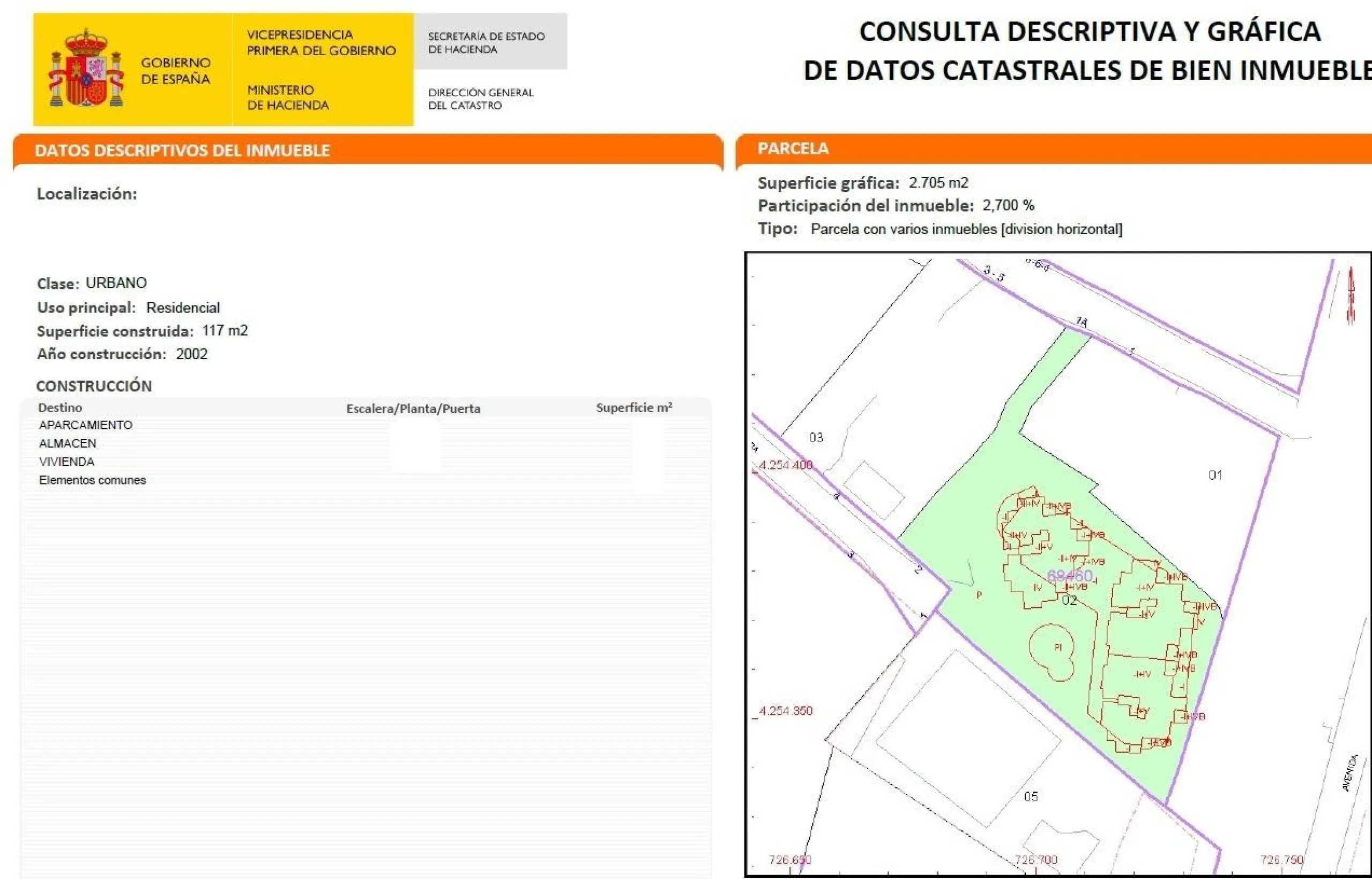Click the 'Destino' column header

[60, 407]
